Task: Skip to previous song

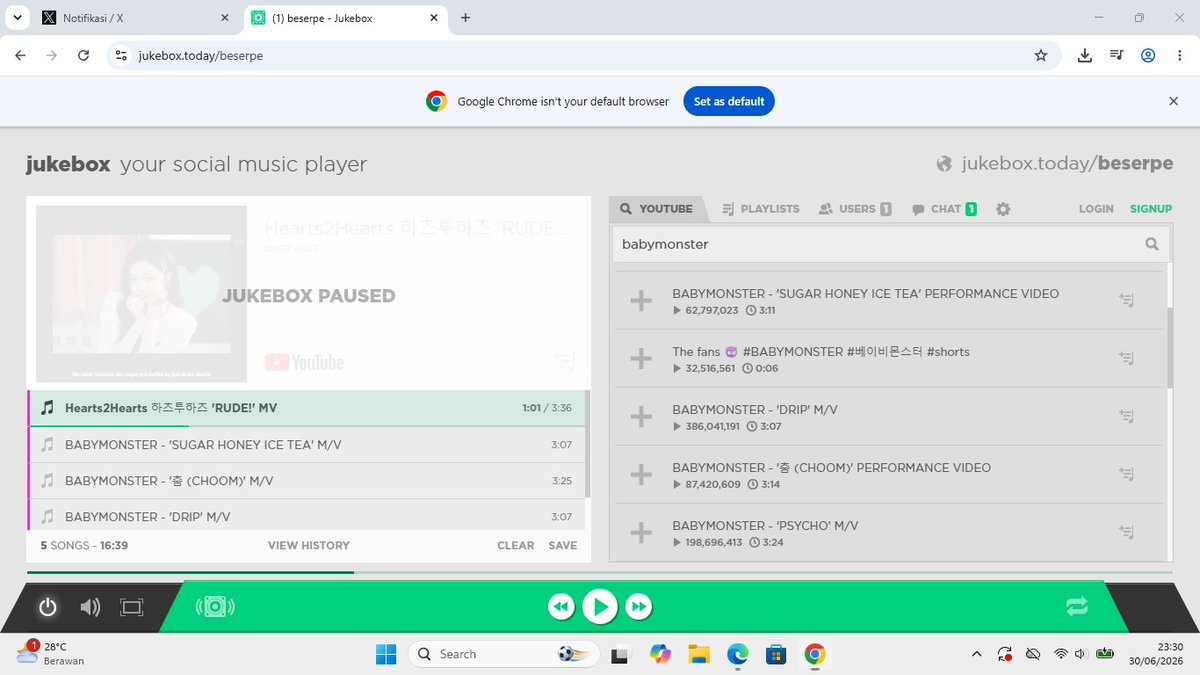Action: pyautogui.click(x=561, y=606)
